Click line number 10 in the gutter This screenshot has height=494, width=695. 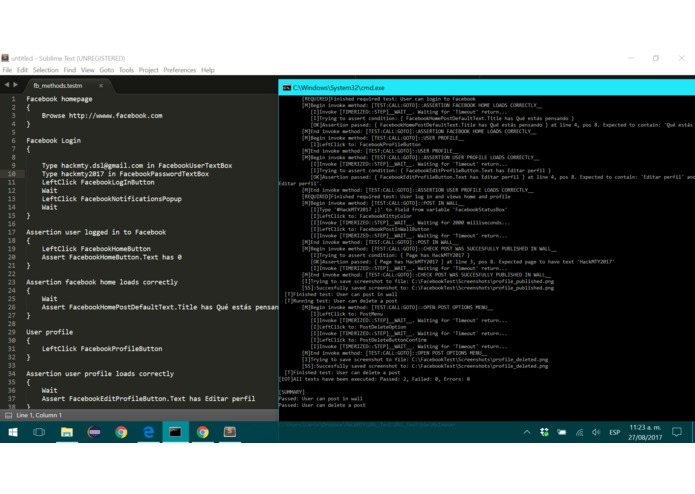pyautogui.click(x=12, y=174)
